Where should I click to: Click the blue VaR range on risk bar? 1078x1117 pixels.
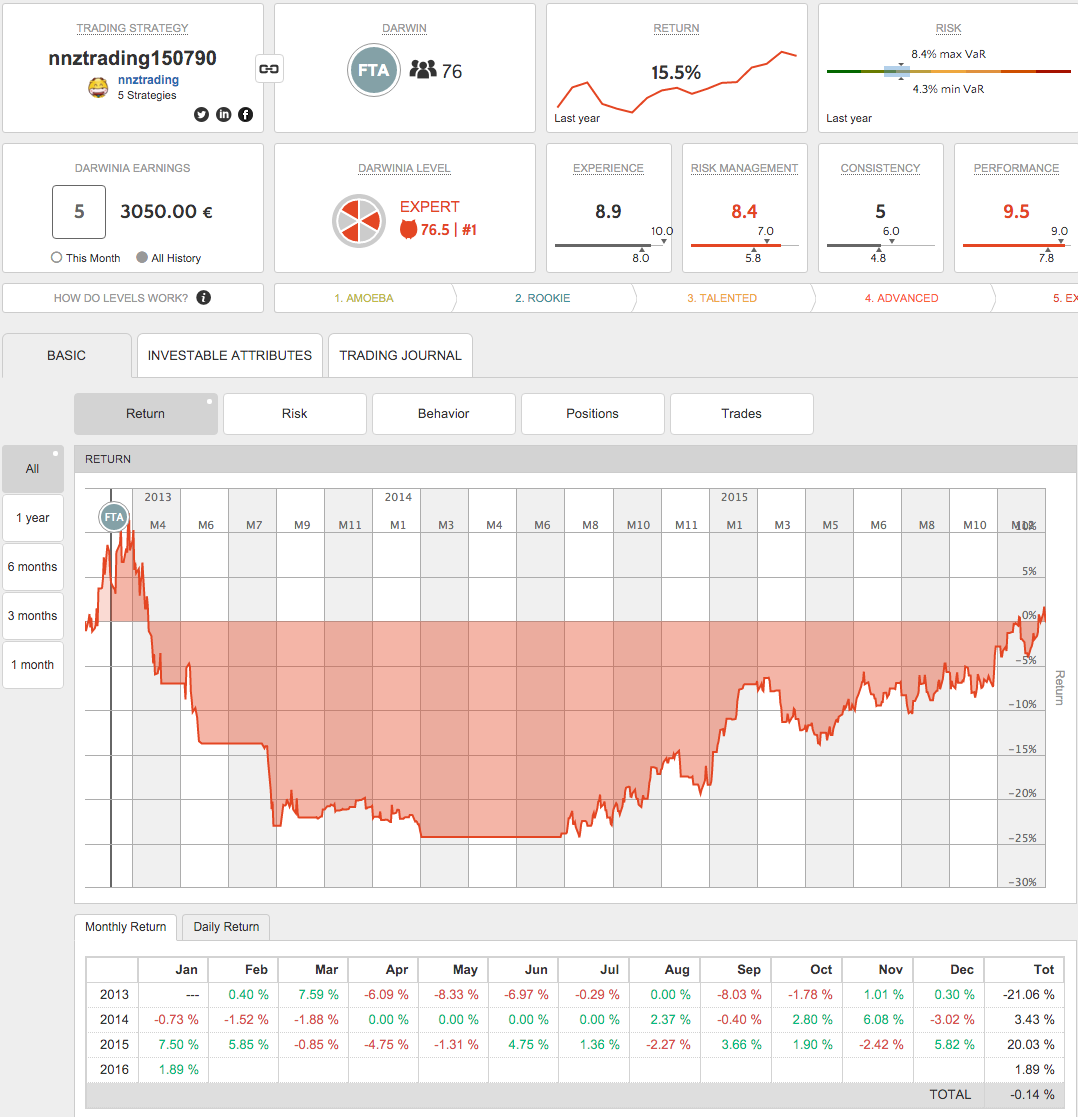[897, 71]
